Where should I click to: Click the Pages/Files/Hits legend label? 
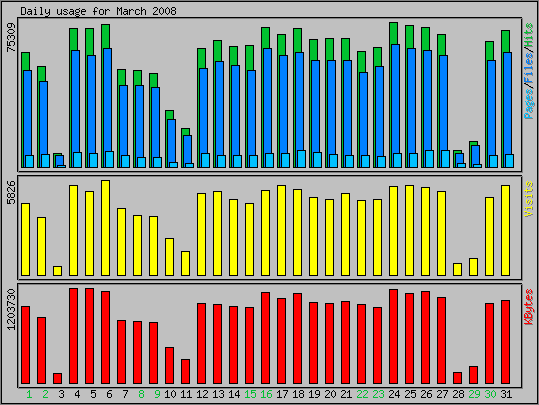529,71
